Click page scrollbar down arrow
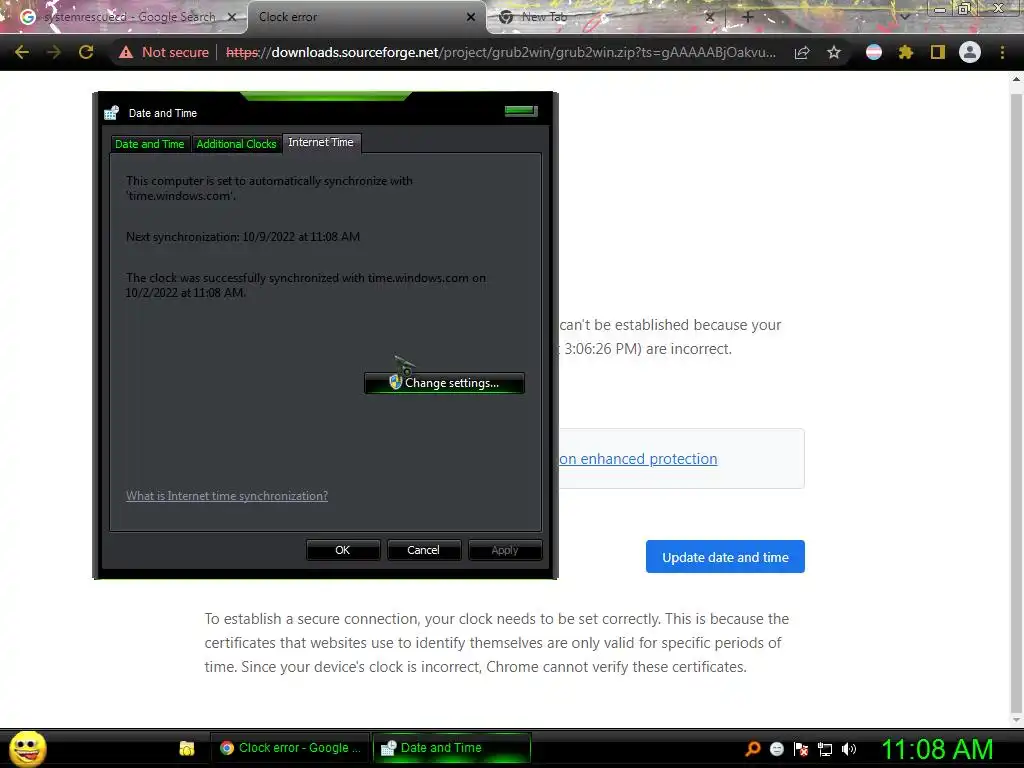This screenshot has width=1024, height=768. (x=1016, y=720)
